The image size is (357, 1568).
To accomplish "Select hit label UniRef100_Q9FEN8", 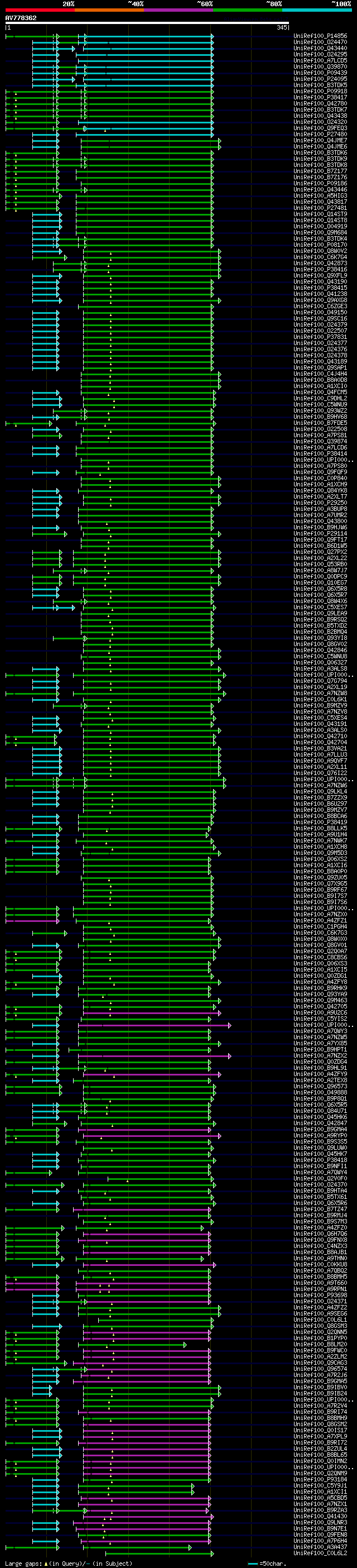I will click(x=321, y=1535).
